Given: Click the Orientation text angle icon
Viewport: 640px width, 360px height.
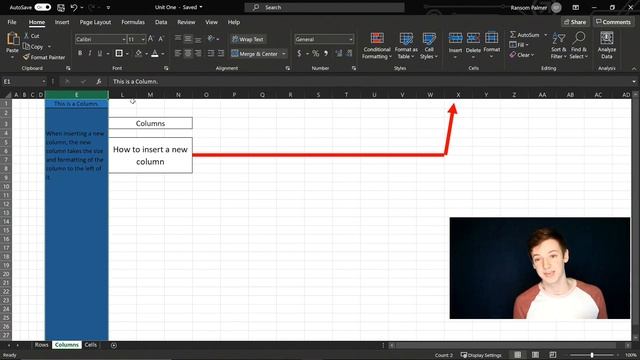Looking at the screenshot, I should pyautogui.click(x=211, y=38).
